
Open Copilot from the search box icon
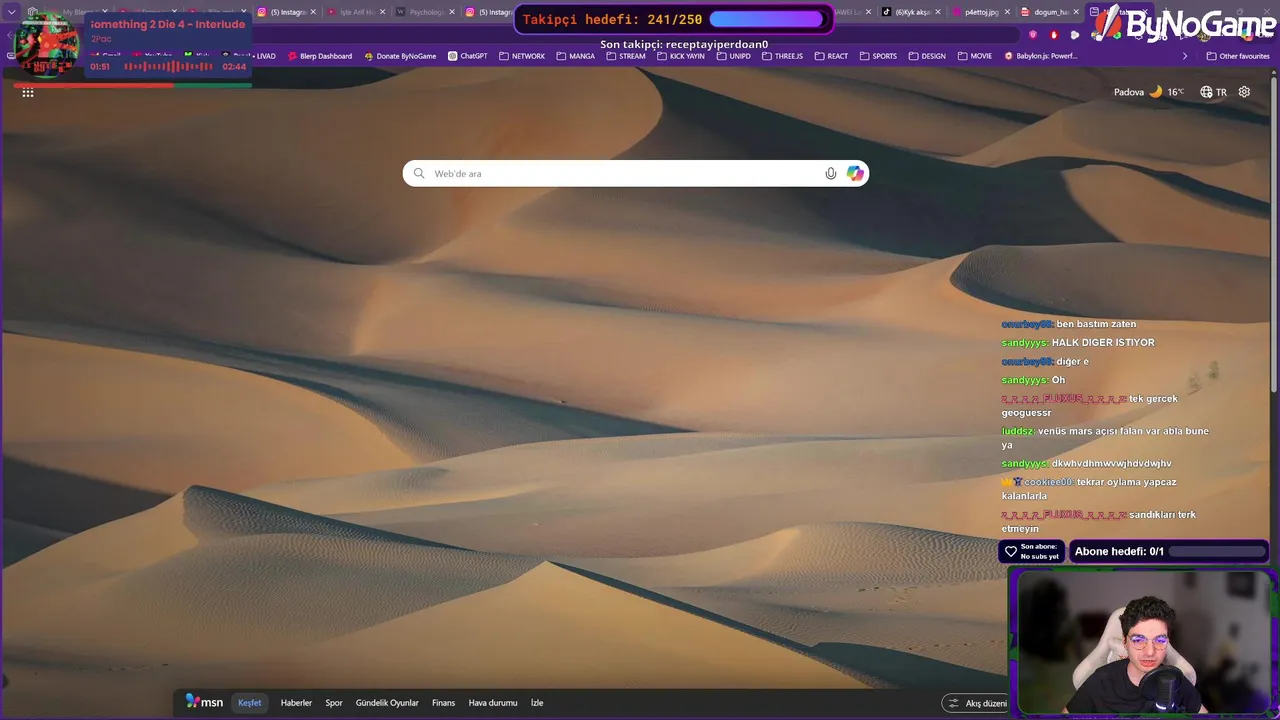point(855,173)
